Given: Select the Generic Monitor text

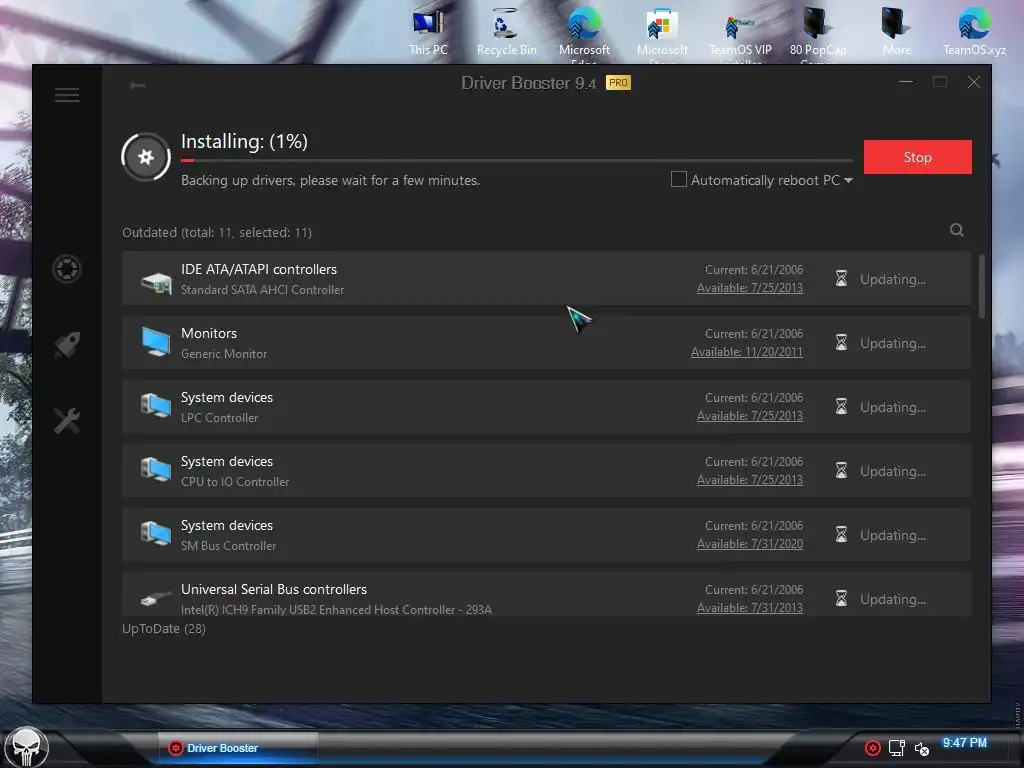Looking at the screenshot, I should click(224, 354).
